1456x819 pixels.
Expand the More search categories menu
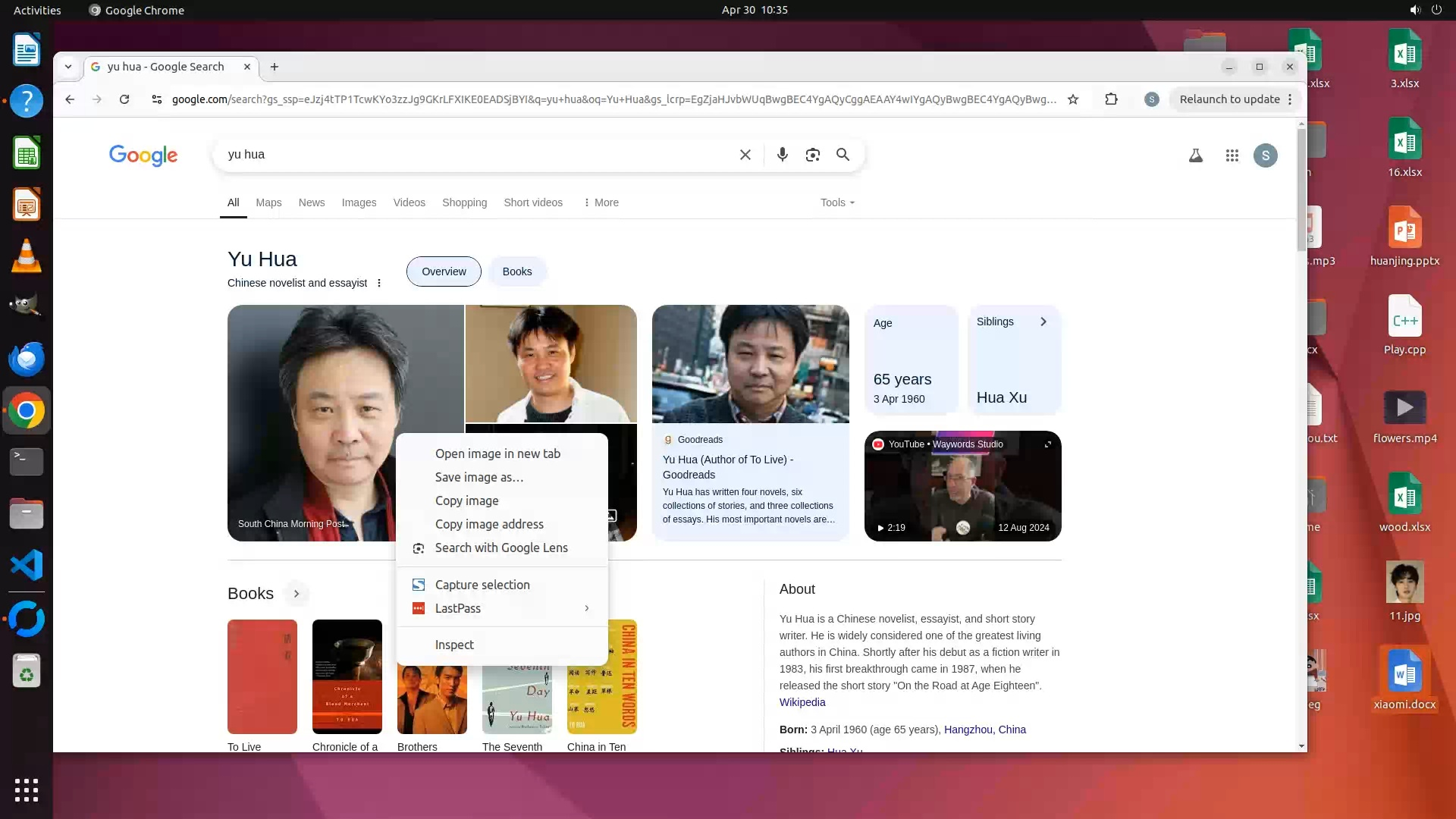(x=601, y=202)
